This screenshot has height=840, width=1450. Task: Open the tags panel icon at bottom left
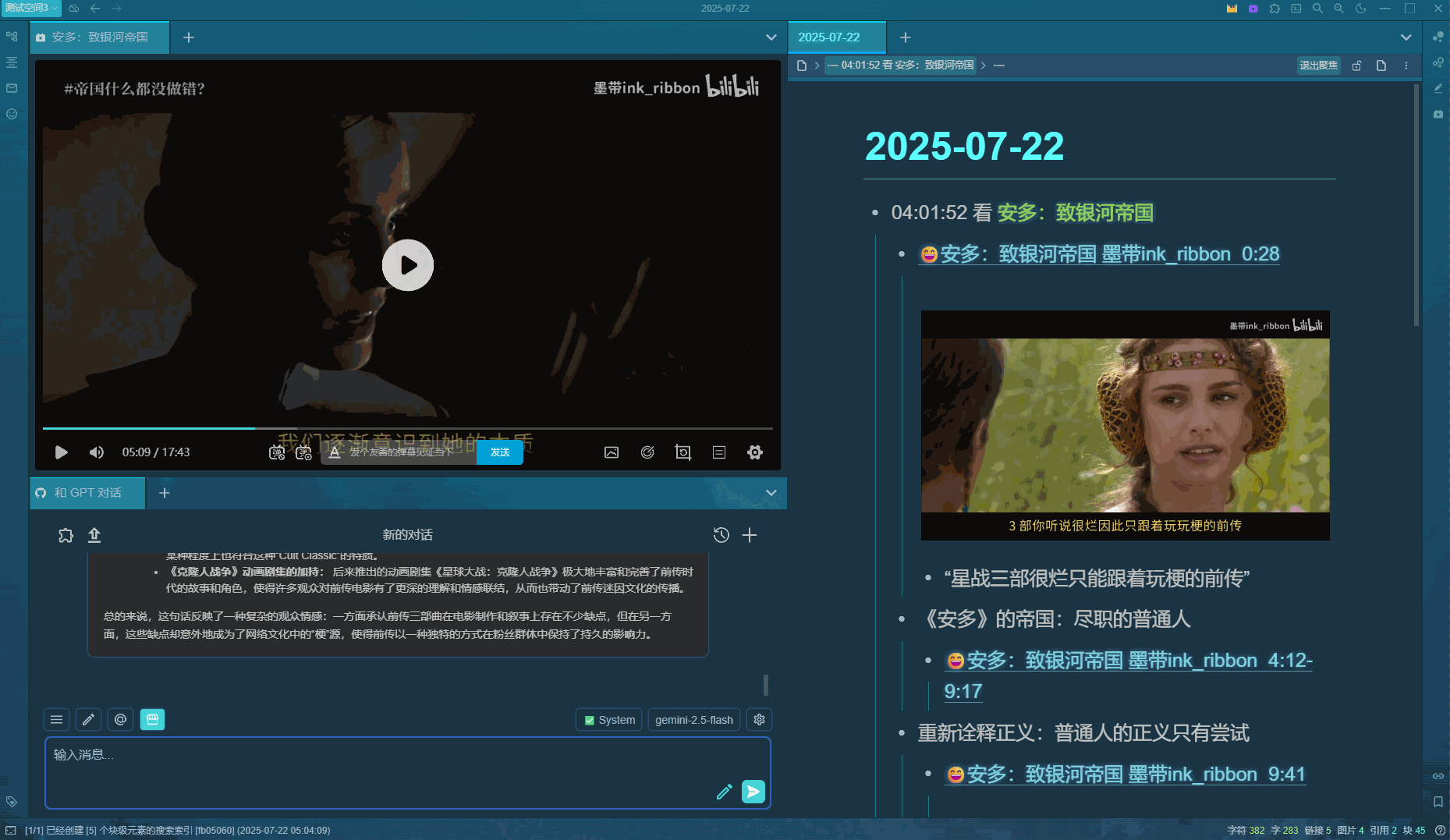point(12,801)
